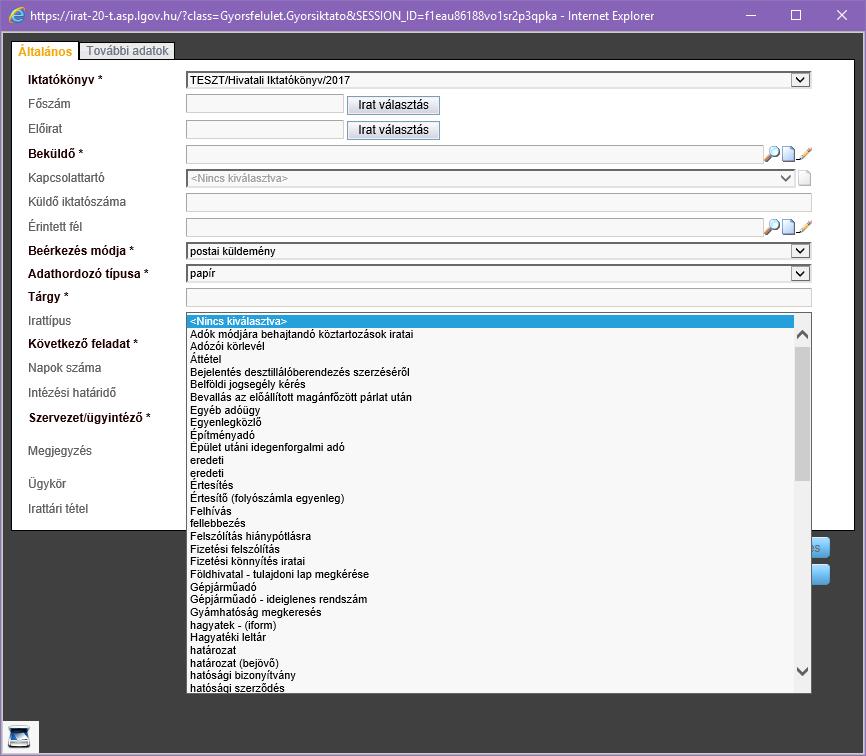The image size is (866, 756).
Task: Click the scanner icon at bottom left
Action: click(19, 737)
